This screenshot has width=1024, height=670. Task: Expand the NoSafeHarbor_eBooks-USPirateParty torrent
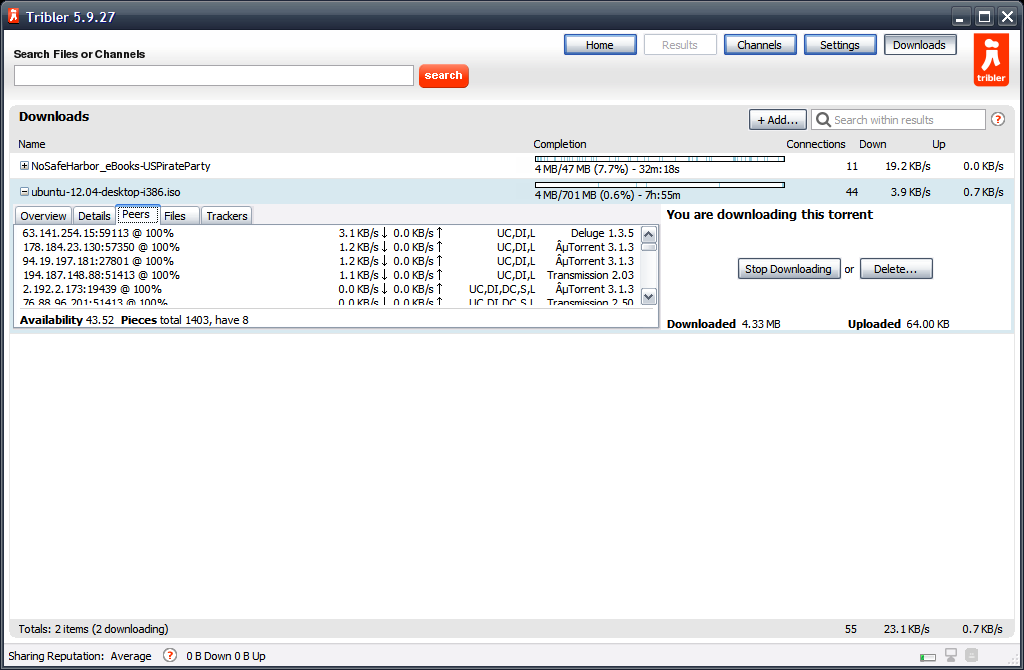tap(24, 166)
